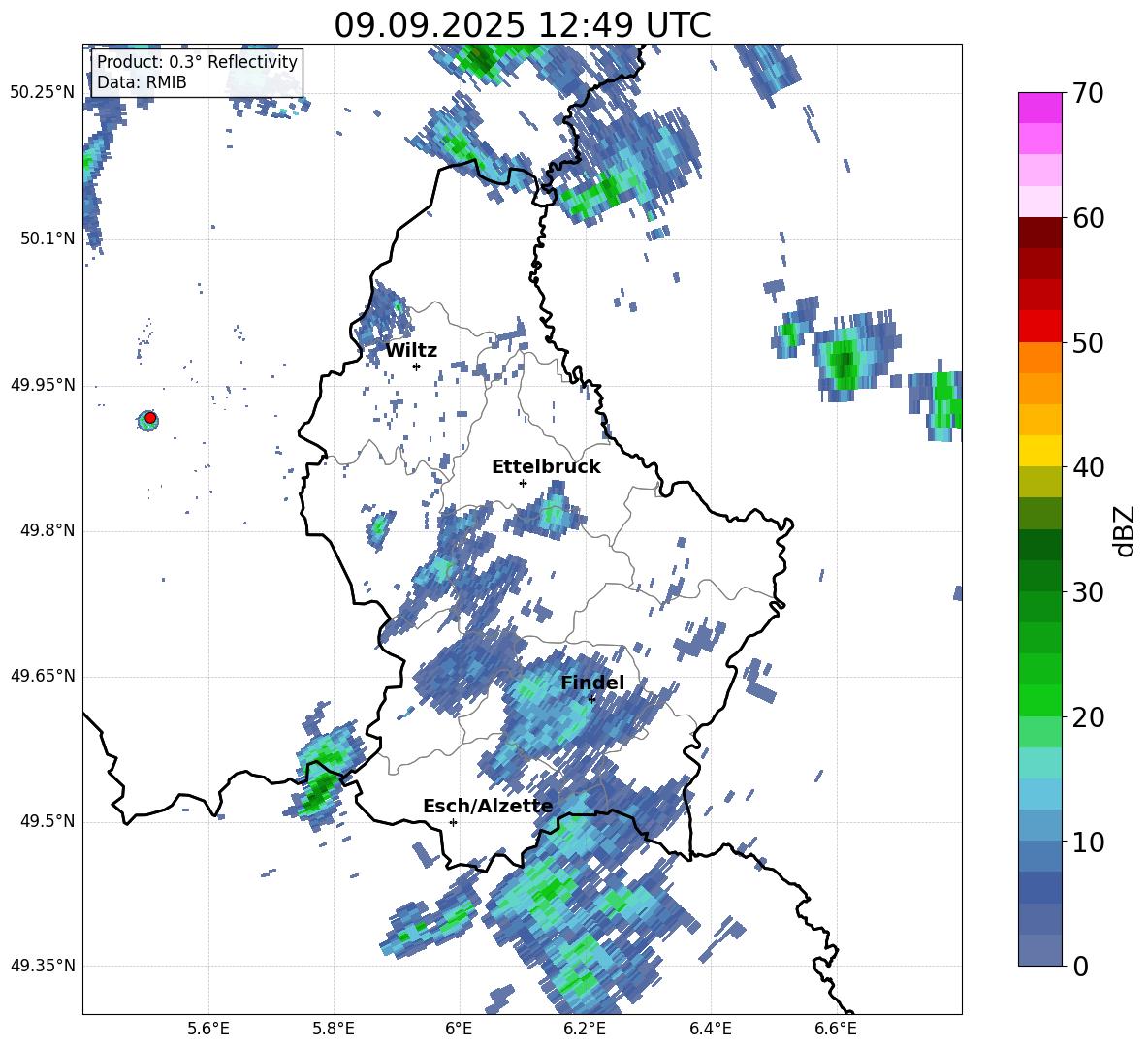
Task: Click the bright green colorbar band at 20 dBZ
Action: click(x=1039, y=700)
